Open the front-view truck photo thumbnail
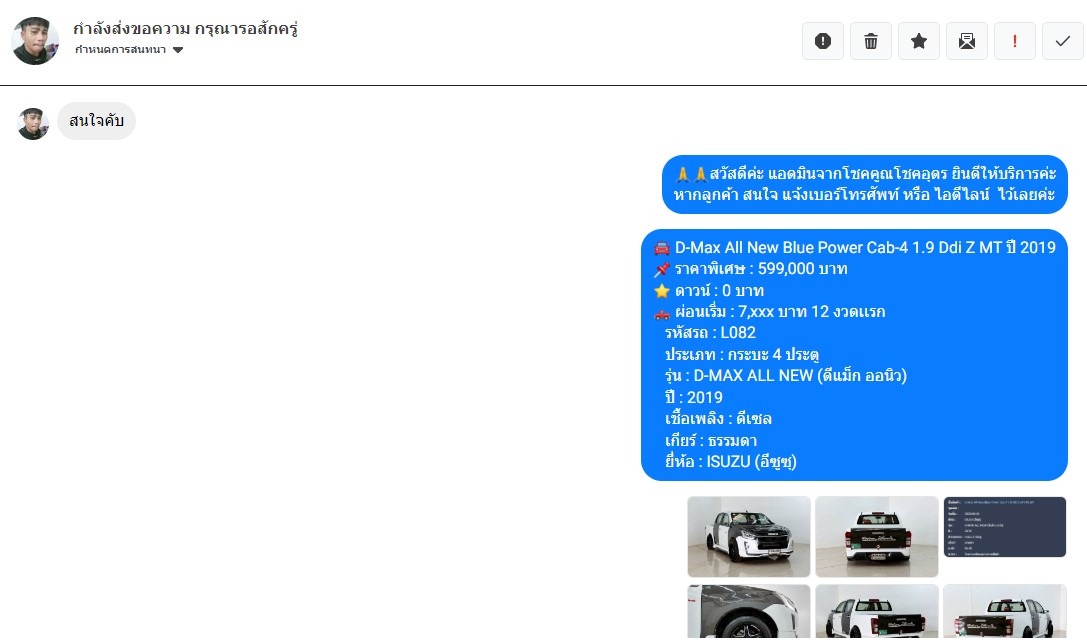Screen dimensions: 1087x644 coord(749,537)
